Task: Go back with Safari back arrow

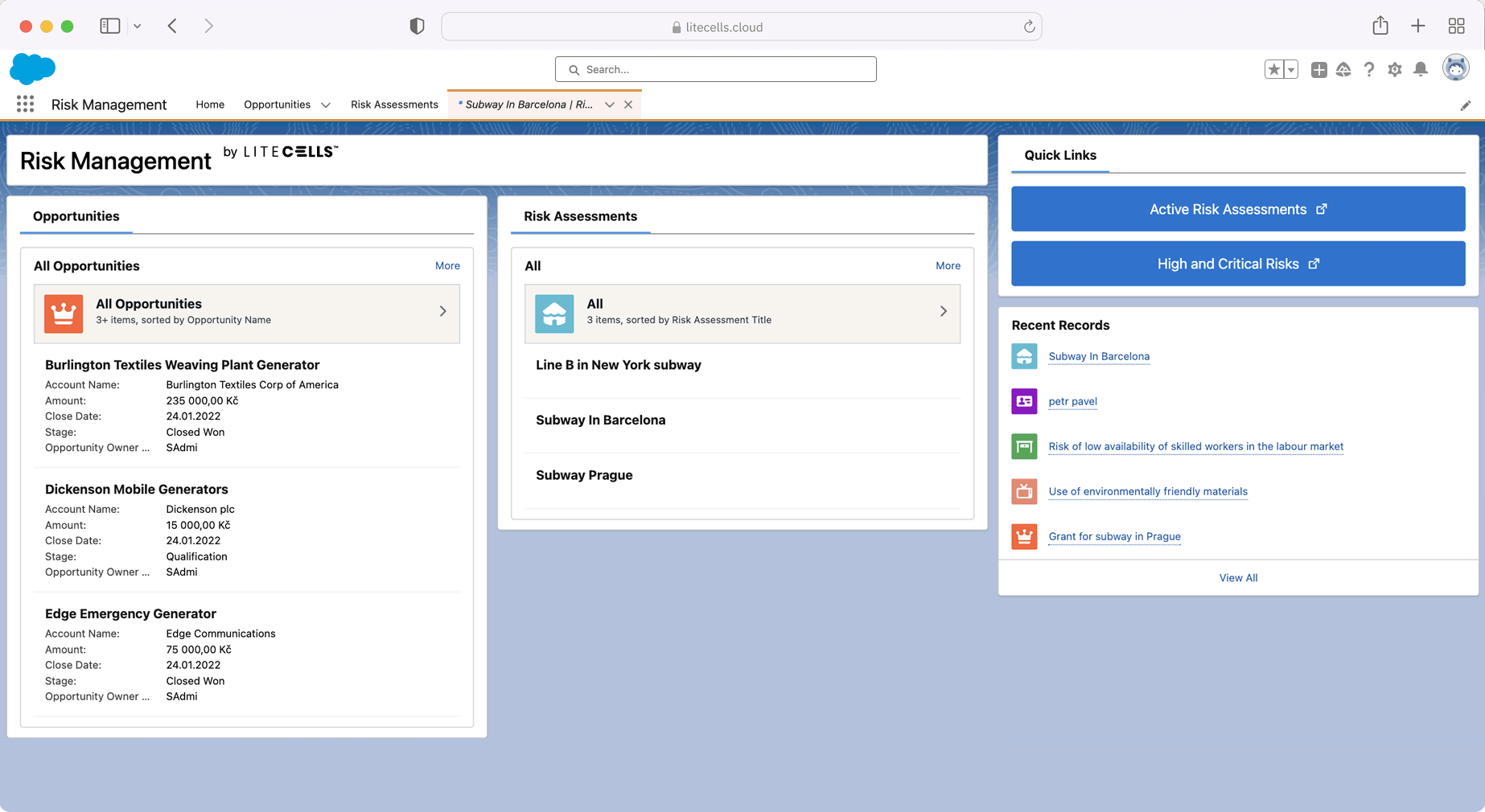Action: 172,26
